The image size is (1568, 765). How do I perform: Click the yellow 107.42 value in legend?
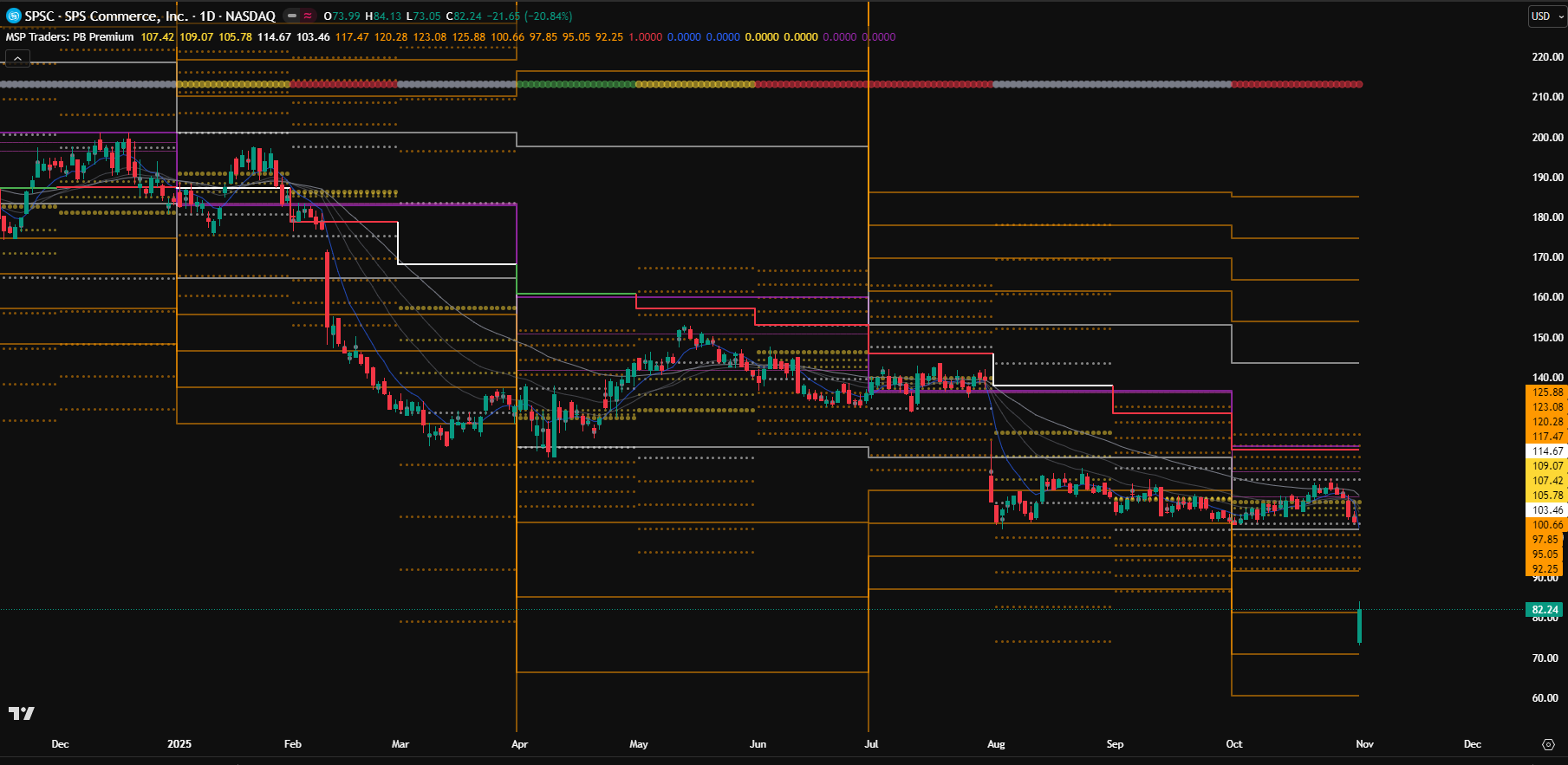point(157,37)
